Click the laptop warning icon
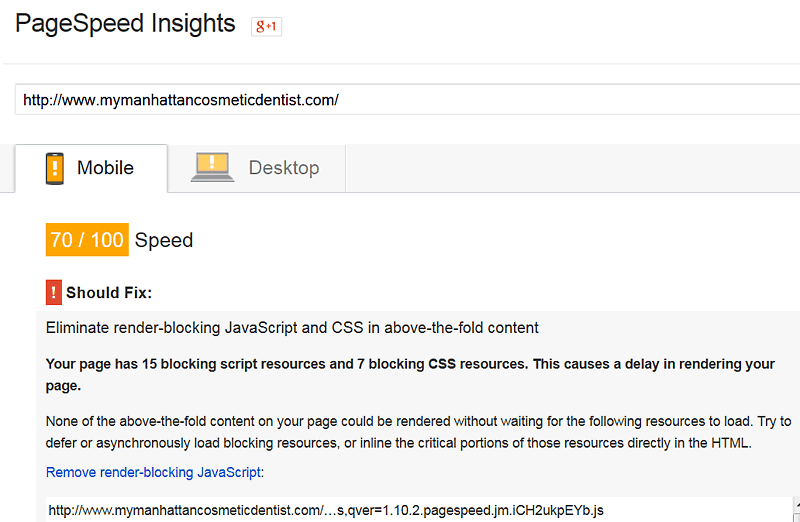The width and height of the screenshot is (800, 522). click(212, 167)
